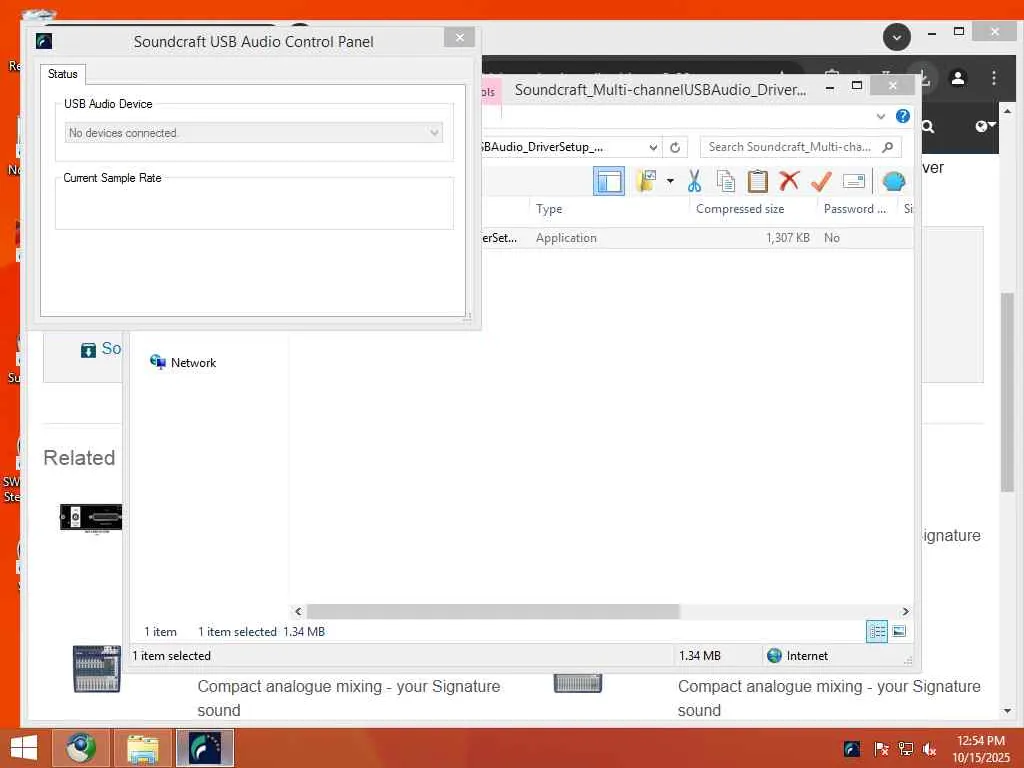Click the blue shell icon in toolbar
Image resolution: width=1024 pixels, height=768 pixels.
(893, 181)
